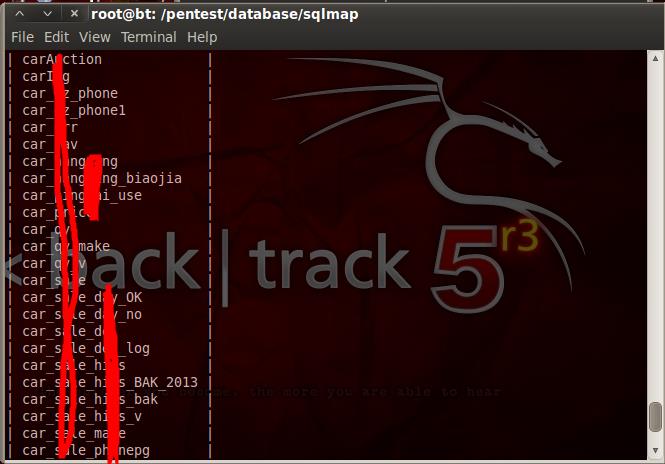Click the carAuction table row in the terminal
The image size is (665, 464).
pyautogui.click(x=62, y=59)
